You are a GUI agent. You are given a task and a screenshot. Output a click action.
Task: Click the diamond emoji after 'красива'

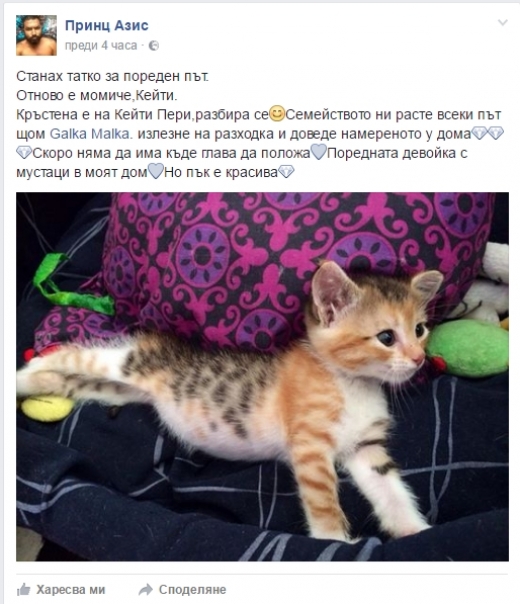click(286, 172)
